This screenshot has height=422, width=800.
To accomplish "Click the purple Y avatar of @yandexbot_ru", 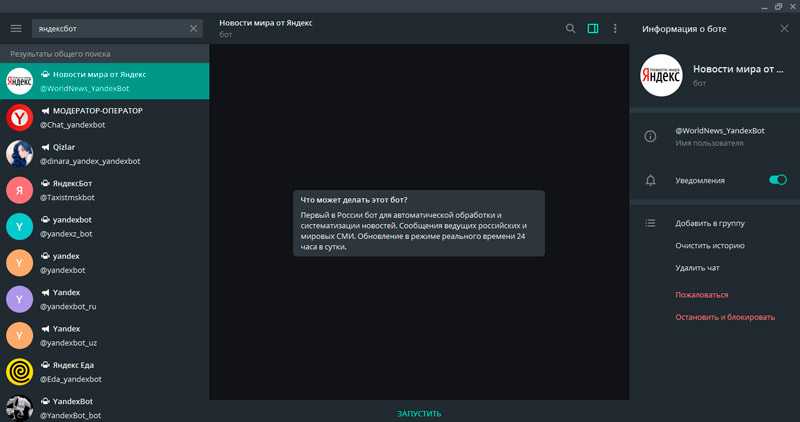I will 19,299.
